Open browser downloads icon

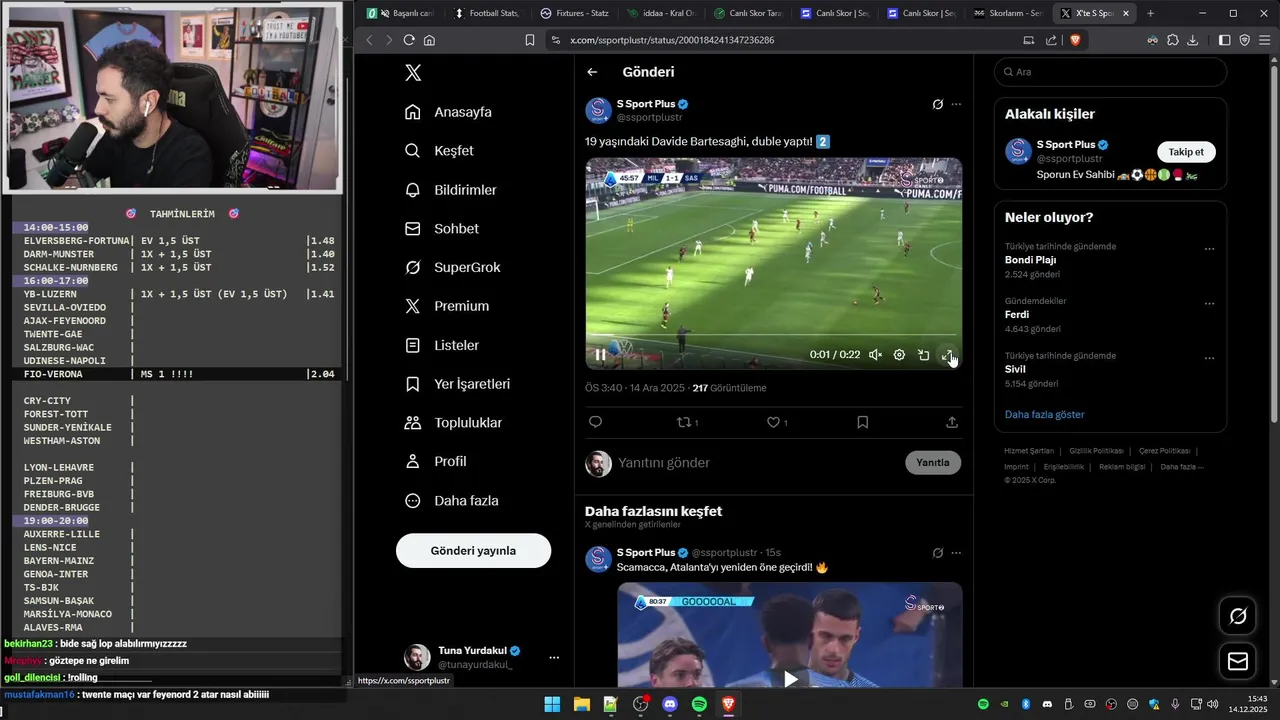click(1192, 40)
